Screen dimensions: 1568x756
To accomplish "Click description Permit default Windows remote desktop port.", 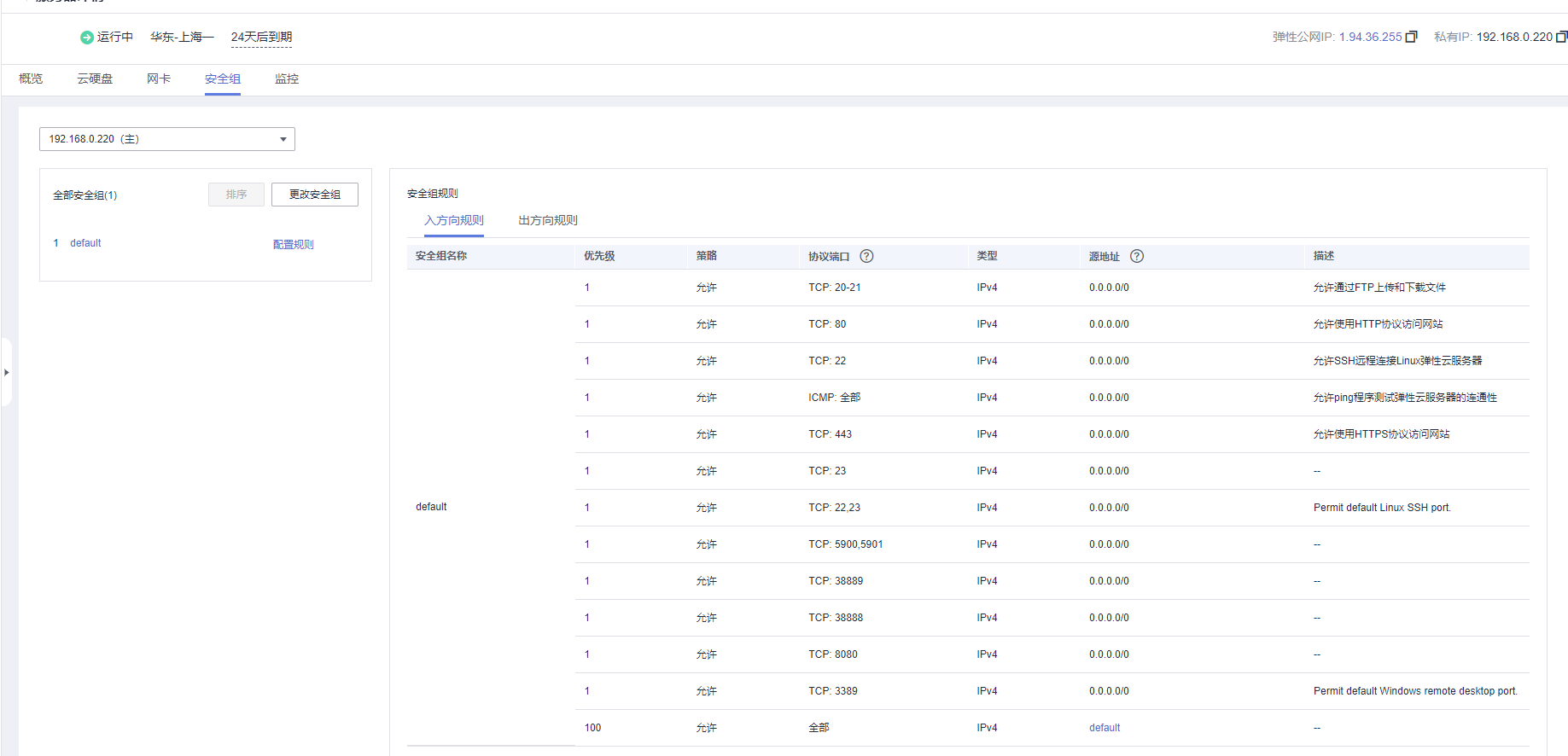I will pyautogui.click(x=1415, y=691).
